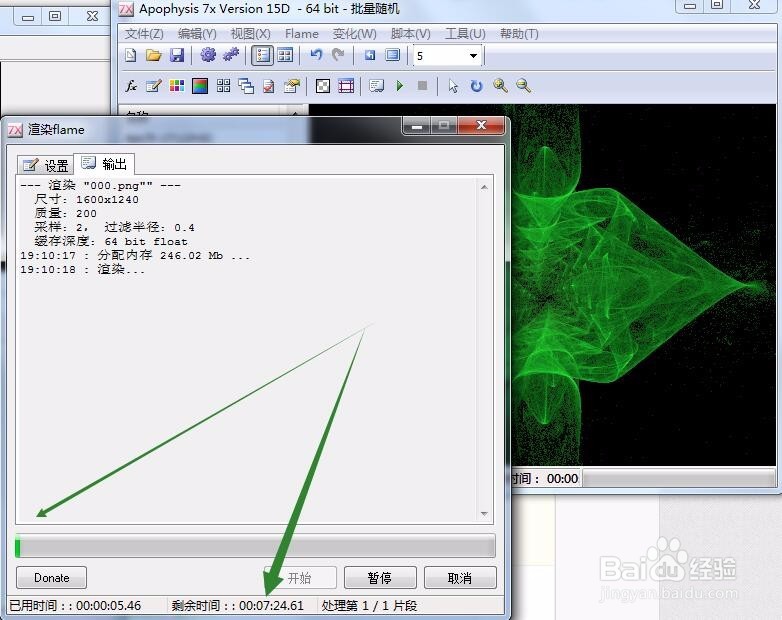Click the 缓存深度: 64 bit float line
782x620 pixels.
[x=111, y=241]
